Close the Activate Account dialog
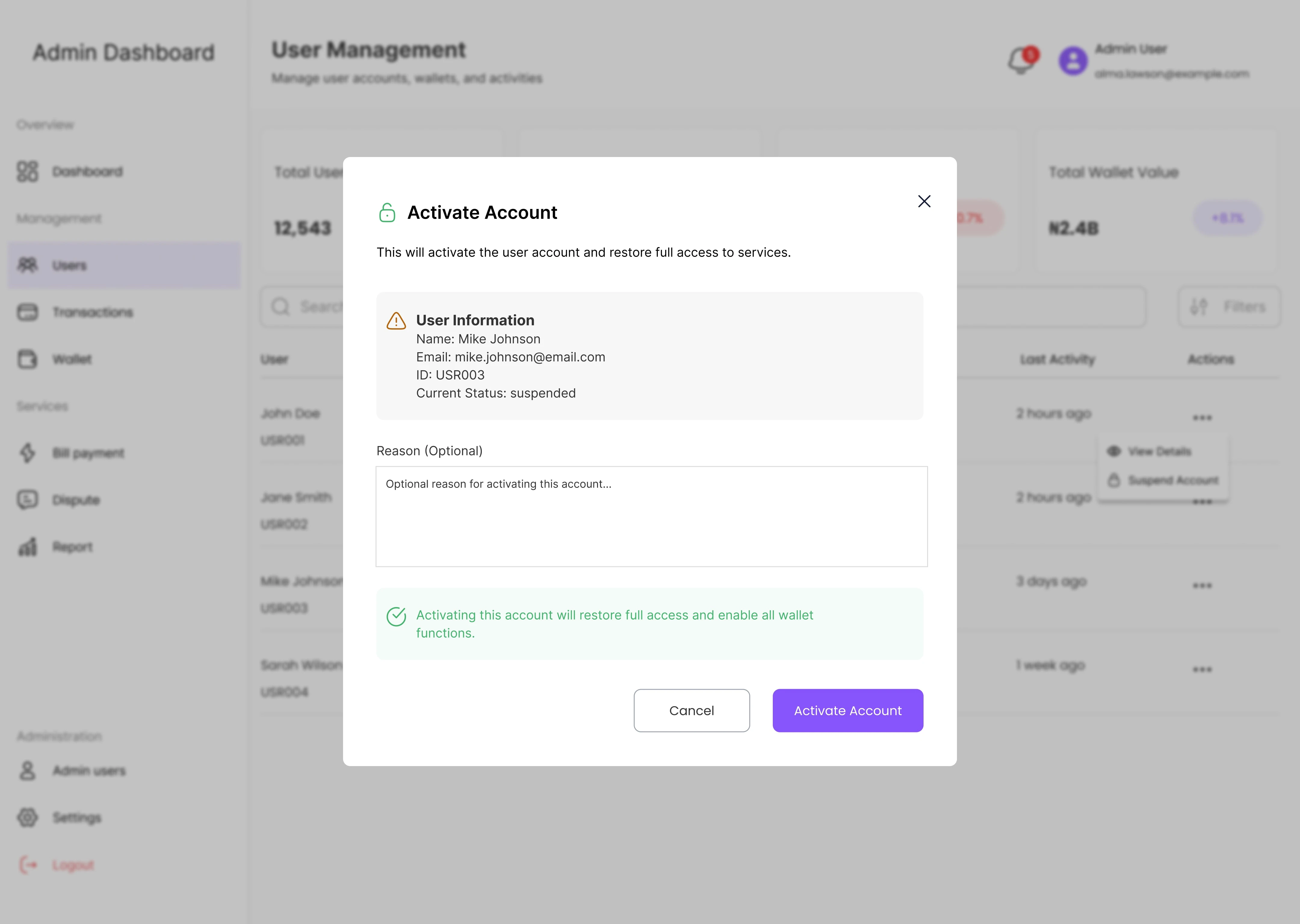Image resolution: width=1300 pixels, height=924 pixels. coord(924,202)
